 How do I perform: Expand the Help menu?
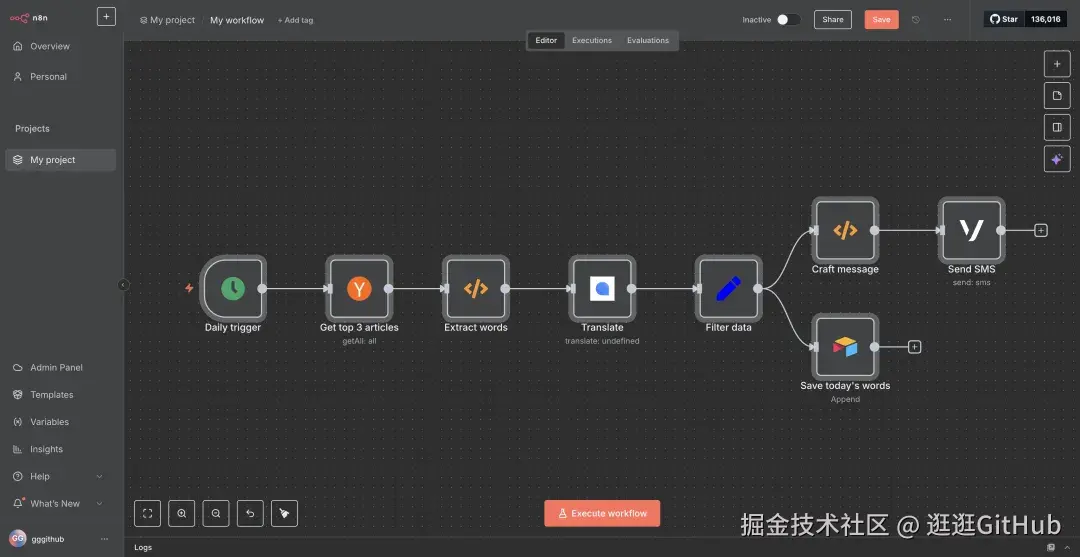(x=99, y=476)
